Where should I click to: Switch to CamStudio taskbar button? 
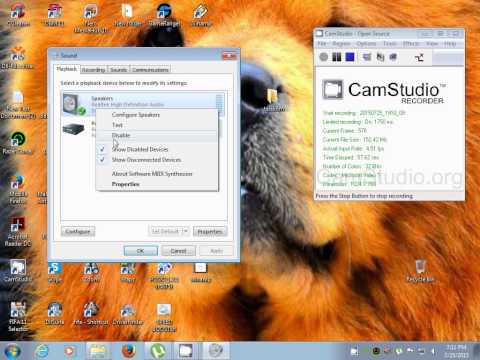[186, 351]
